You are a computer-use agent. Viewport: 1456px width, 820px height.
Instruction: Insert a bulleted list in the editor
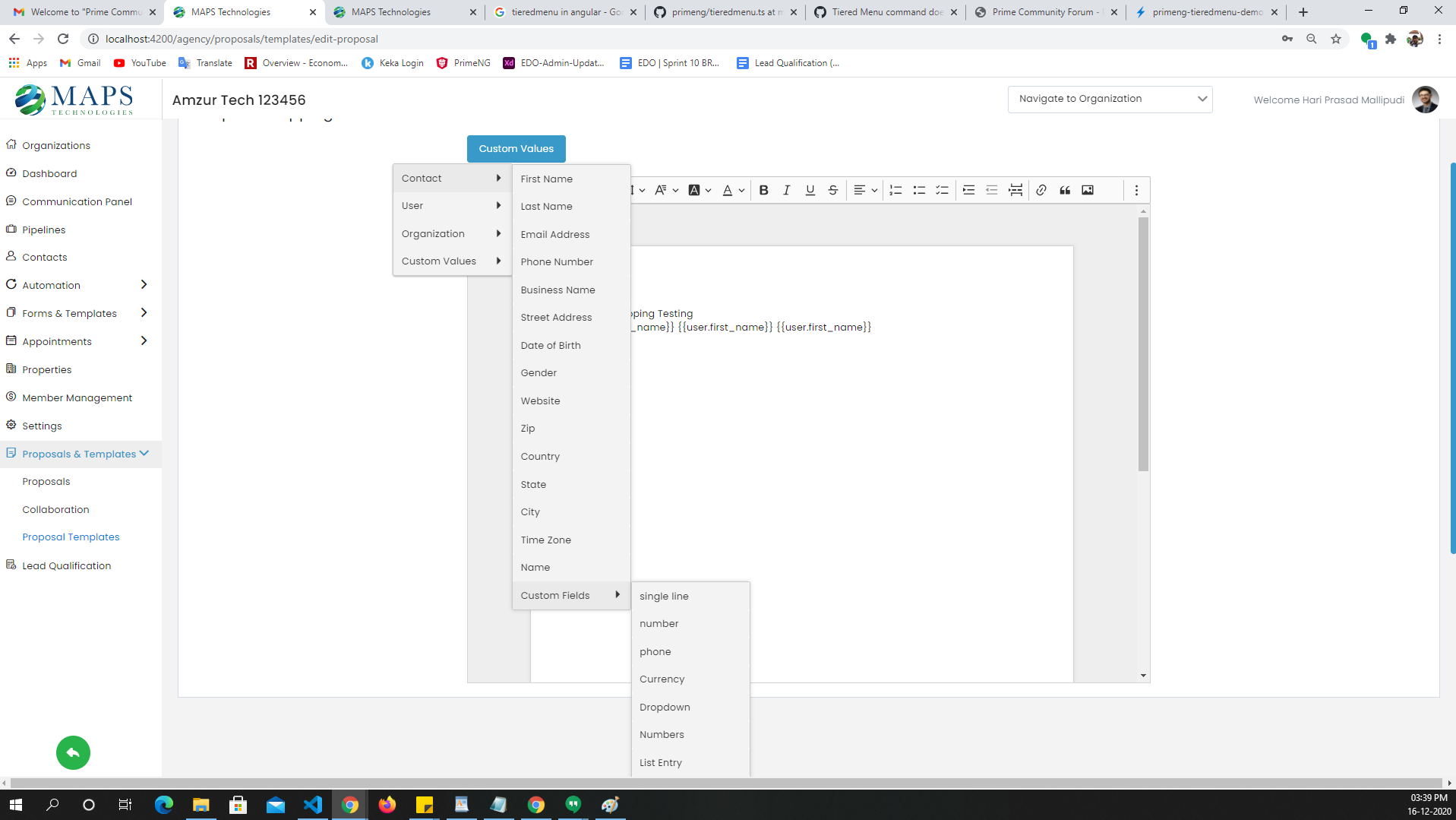pyautogui.click(x=919, y=190)
